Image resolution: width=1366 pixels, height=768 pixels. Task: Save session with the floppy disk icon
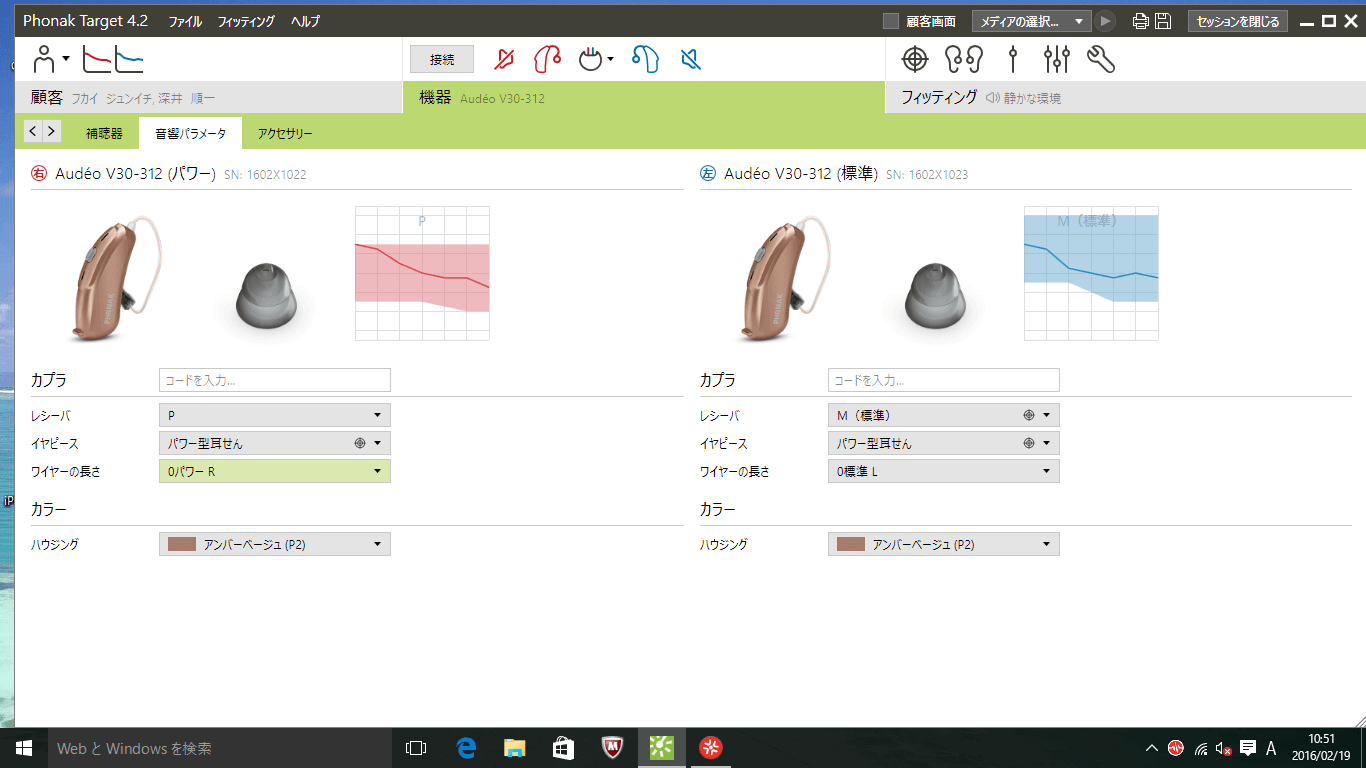click(1163, 21)
